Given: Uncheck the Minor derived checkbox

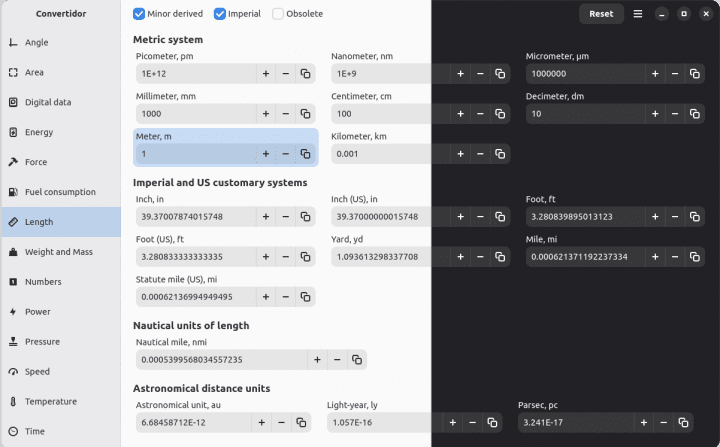Looking at the screenshot, I should [139, 14].
